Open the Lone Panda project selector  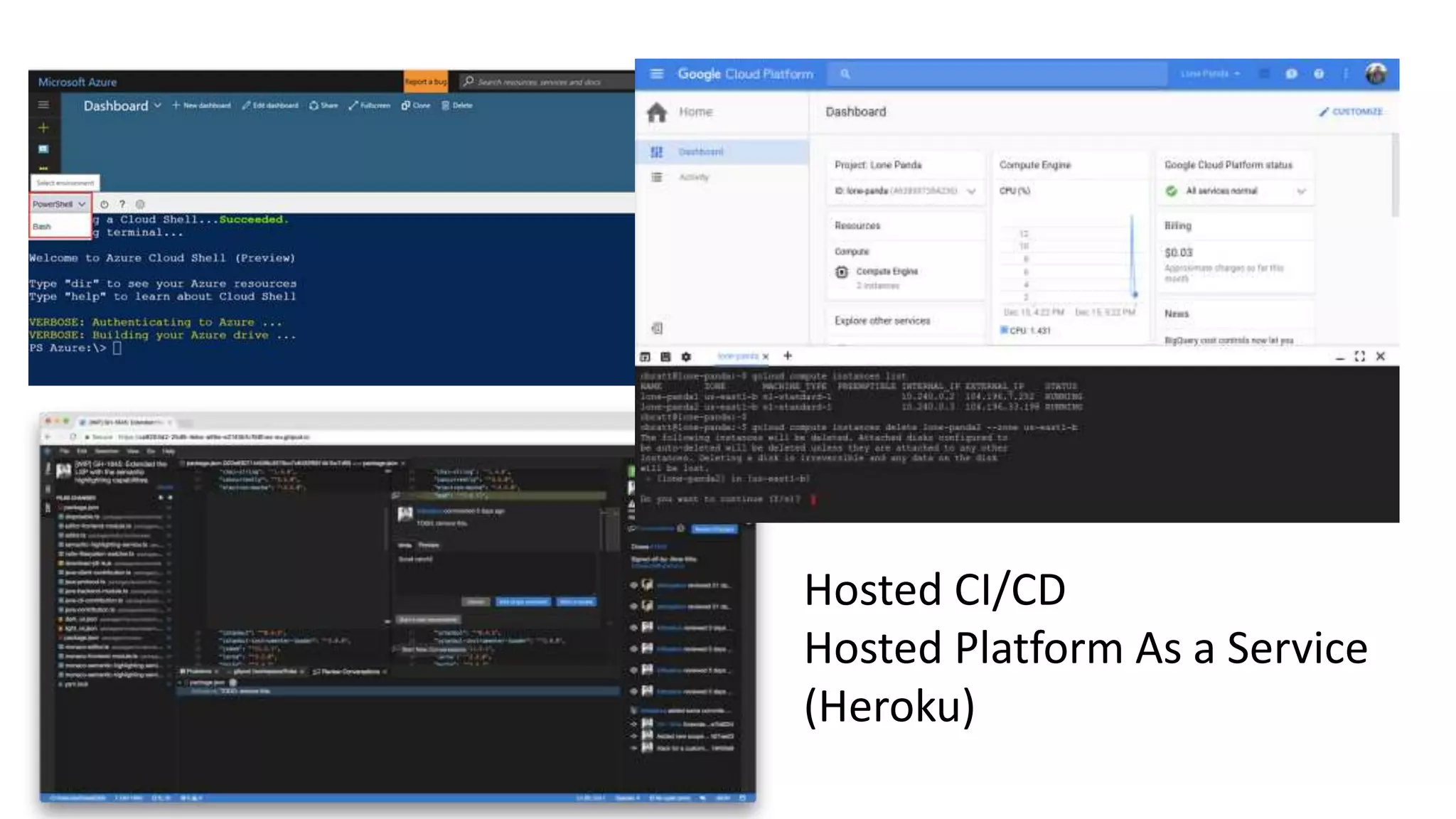click(x=1210, y=74)
